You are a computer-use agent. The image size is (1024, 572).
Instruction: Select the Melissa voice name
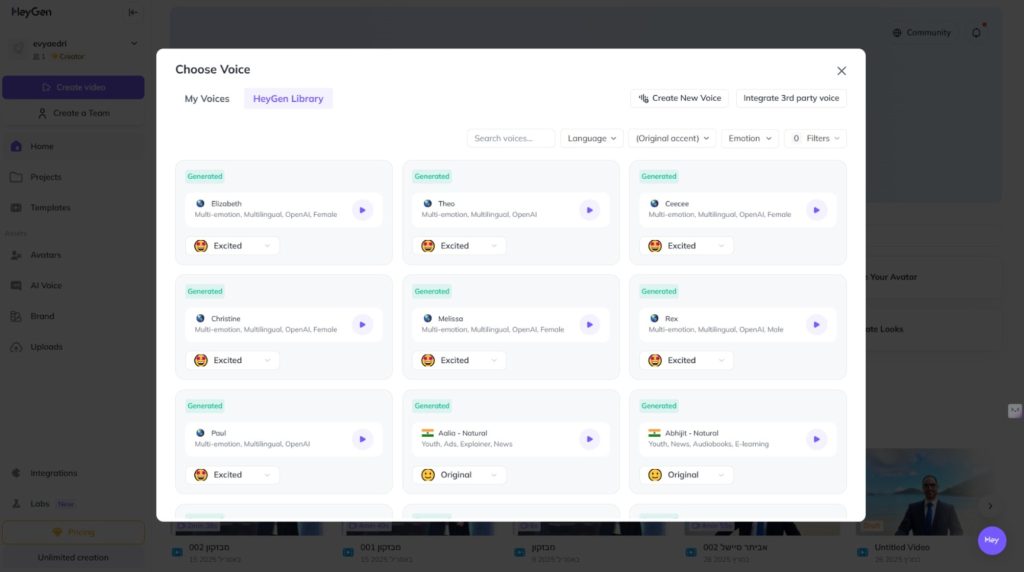[451, 319]
